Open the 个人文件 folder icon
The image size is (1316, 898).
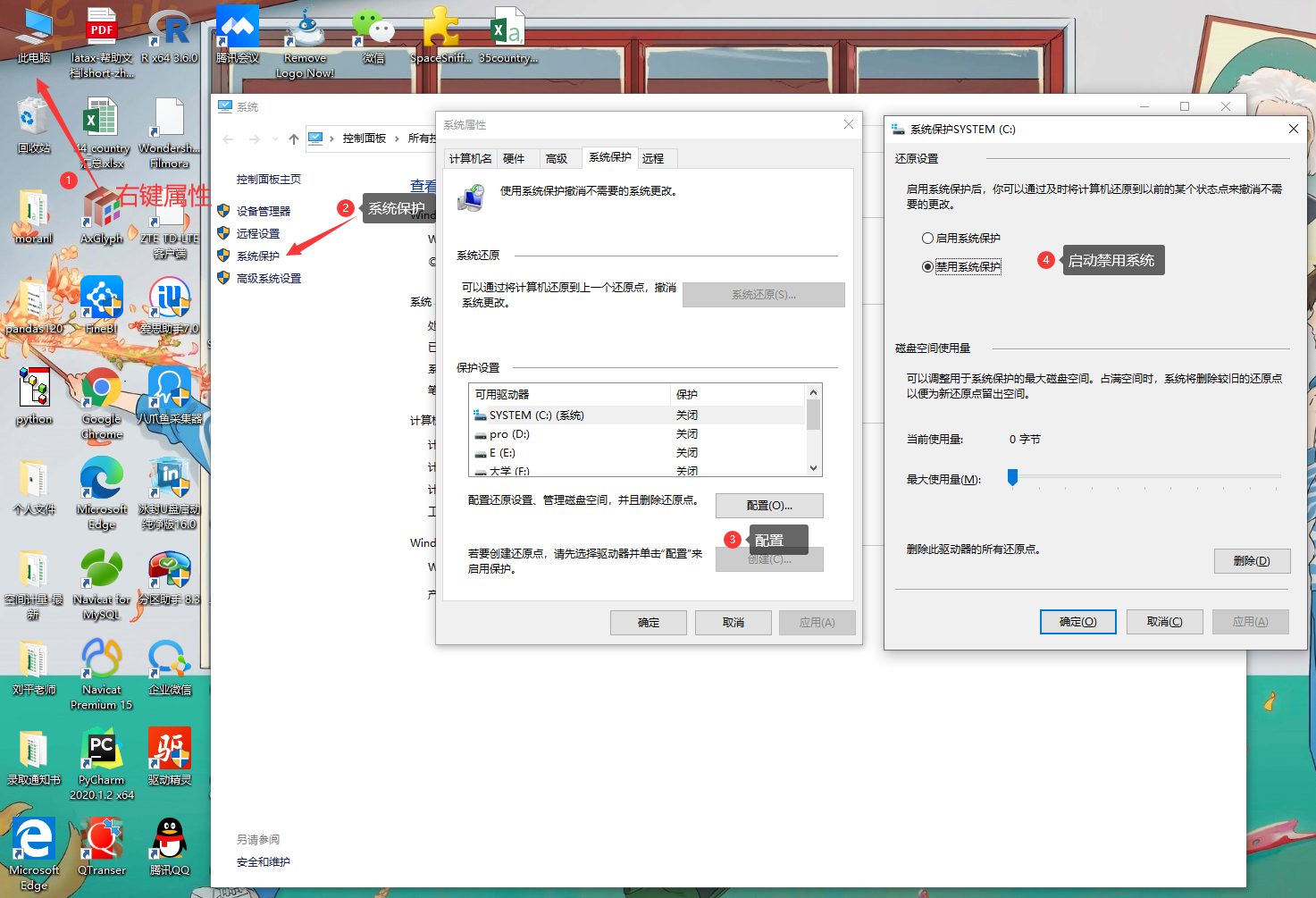[34, 485]
